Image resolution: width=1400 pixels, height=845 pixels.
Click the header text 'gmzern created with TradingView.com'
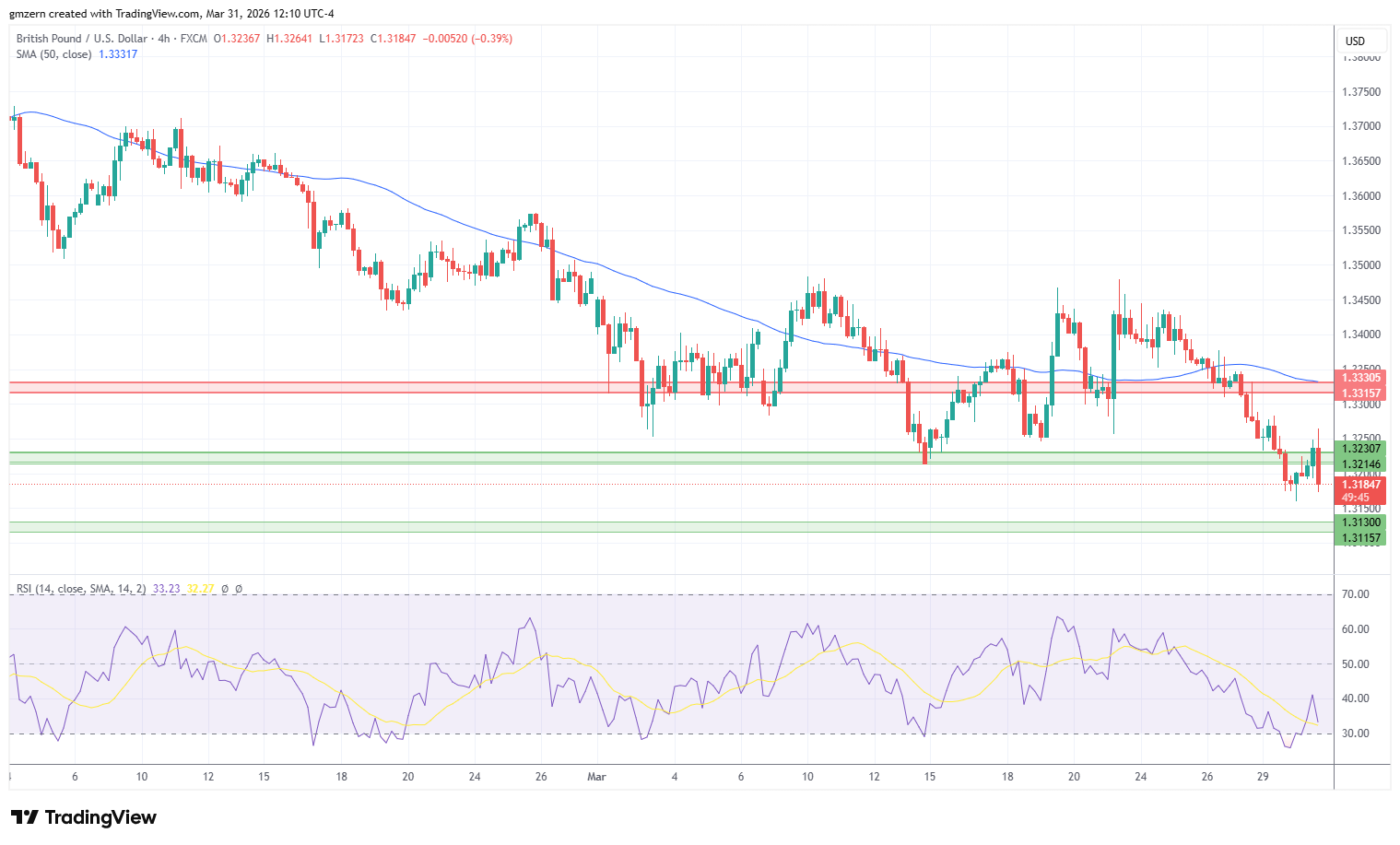pos(104,14)
